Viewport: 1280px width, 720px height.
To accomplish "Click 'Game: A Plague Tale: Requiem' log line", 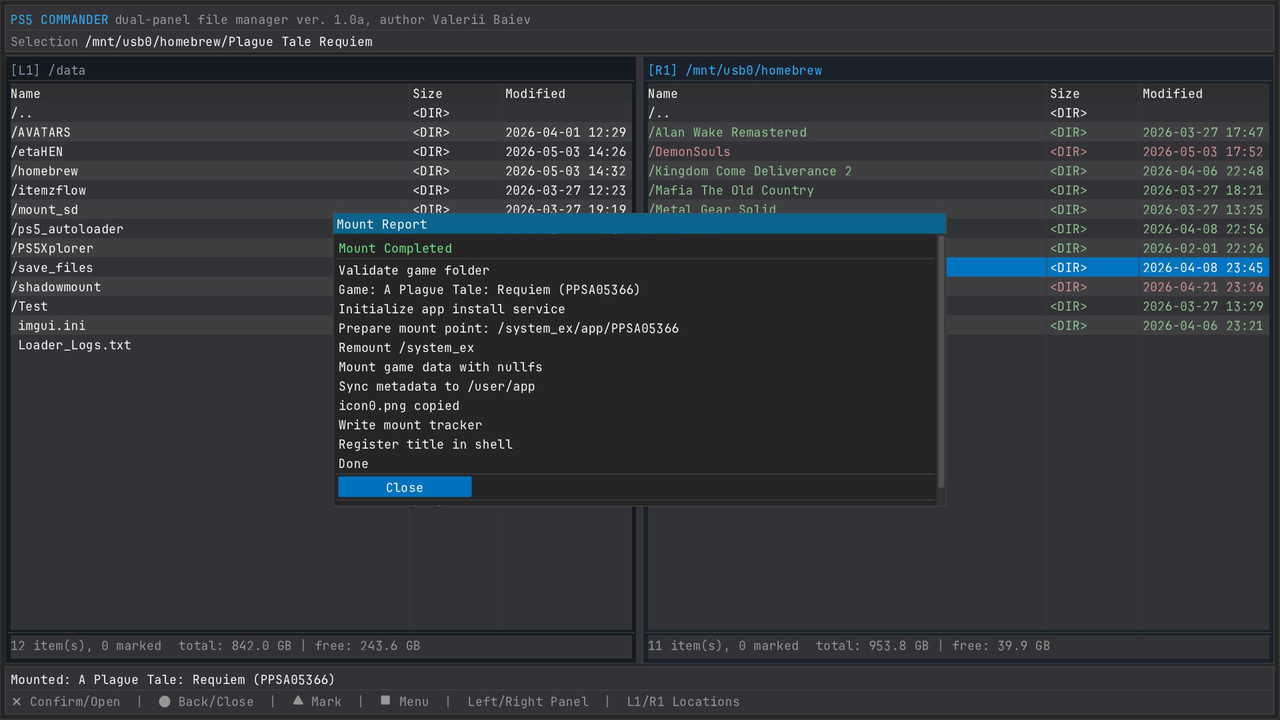I will 489,290.
